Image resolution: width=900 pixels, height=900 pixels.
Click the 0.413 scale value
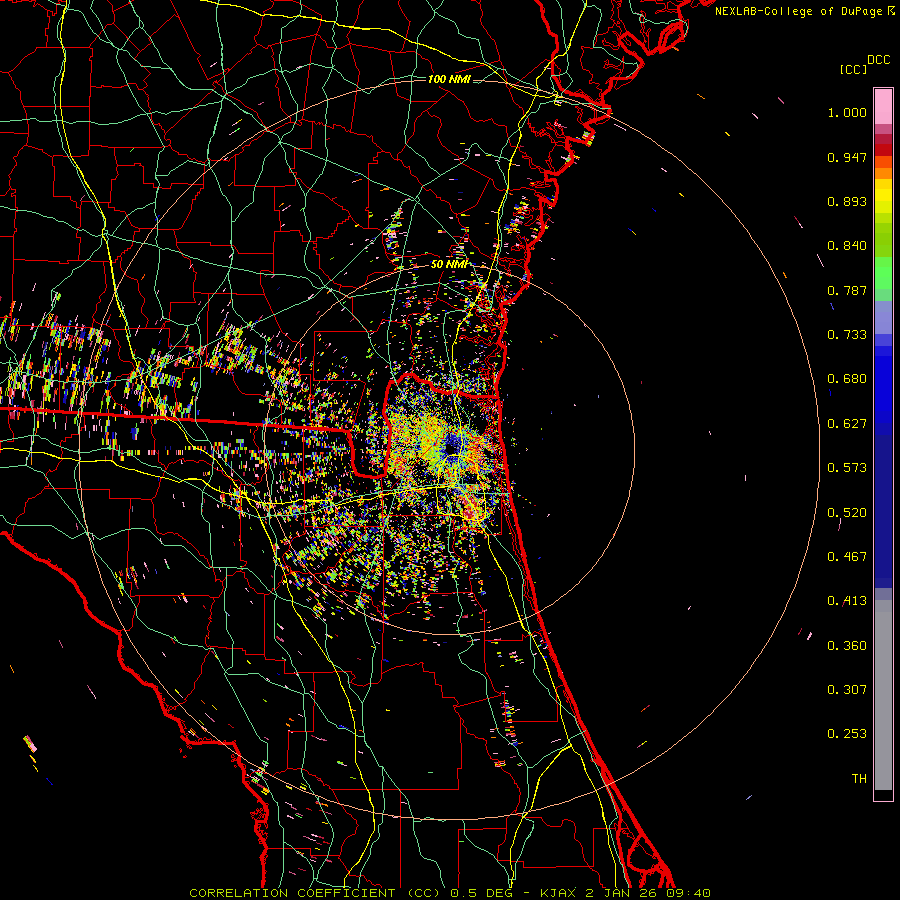click(x=847, y=601)
